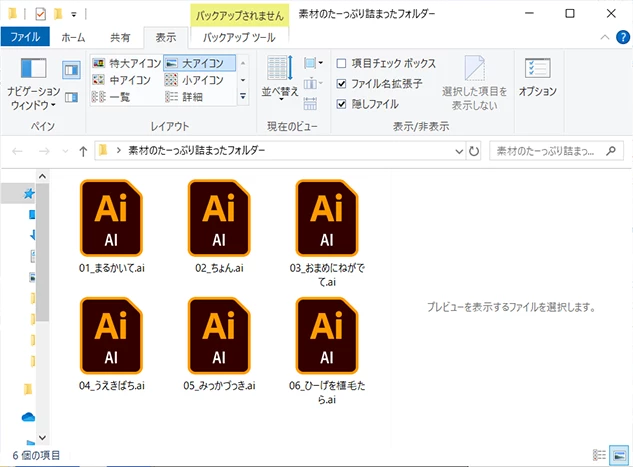This screenshot has width=633, height=467.
Task: Click the forward navigation arrow
Action: tap(44, 151)
